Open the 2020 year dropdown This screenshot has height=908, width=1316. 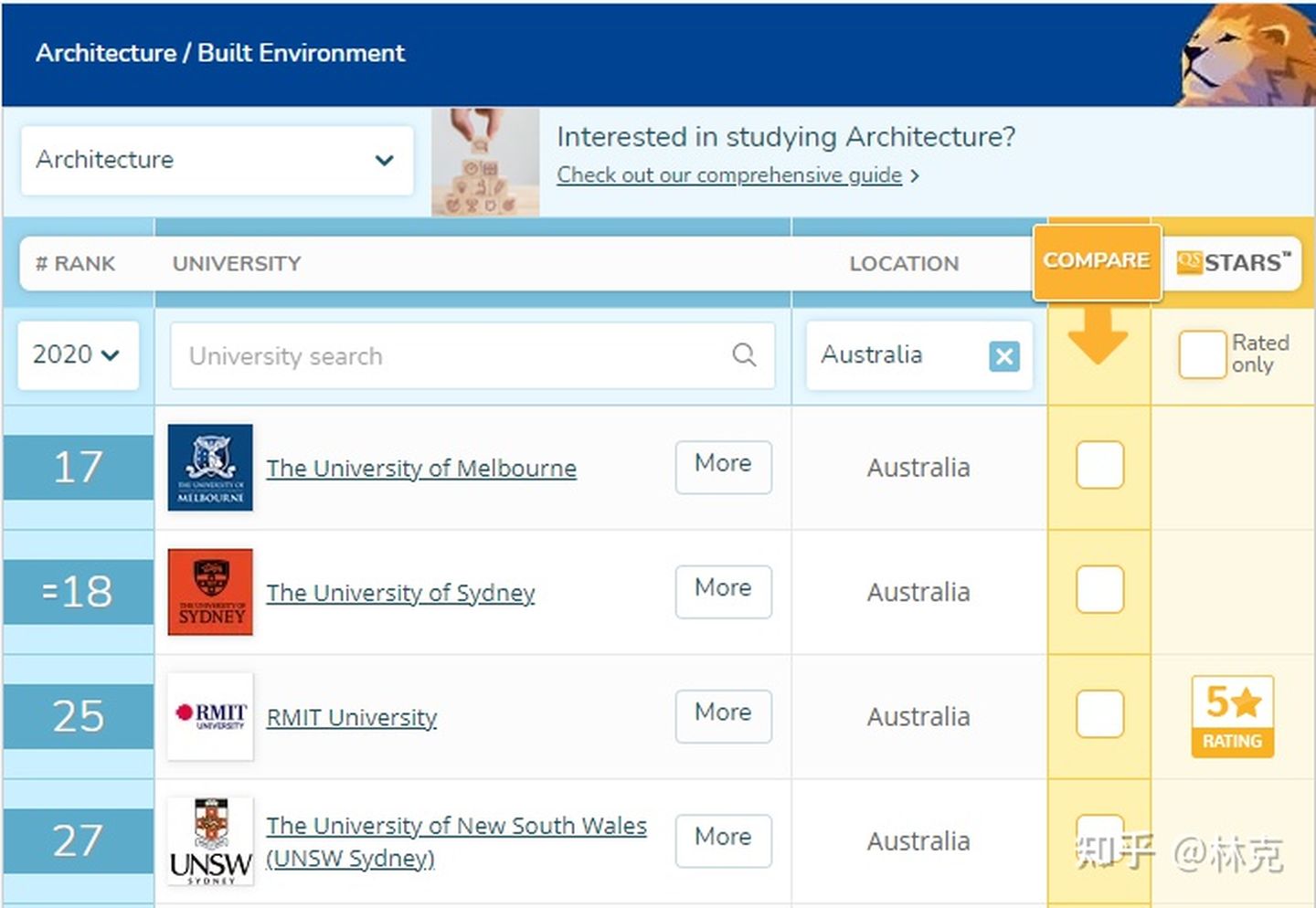click(x=79, y=354)
